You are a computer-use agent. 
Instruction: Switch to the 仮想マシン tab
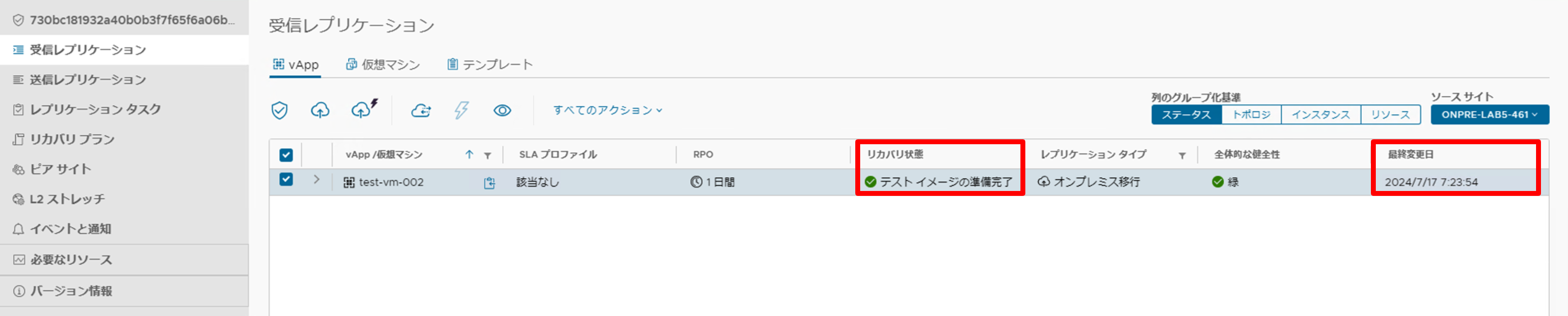383,64
